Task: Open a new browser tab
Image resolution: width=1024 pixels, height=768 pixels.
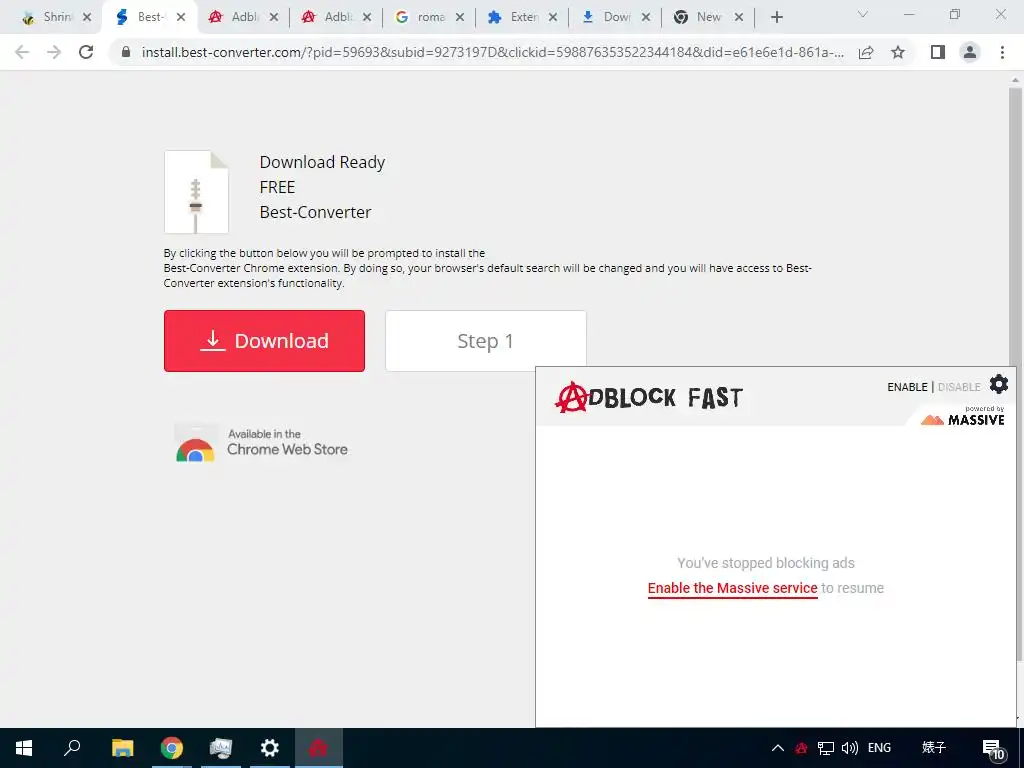Action: click(776, 18)
